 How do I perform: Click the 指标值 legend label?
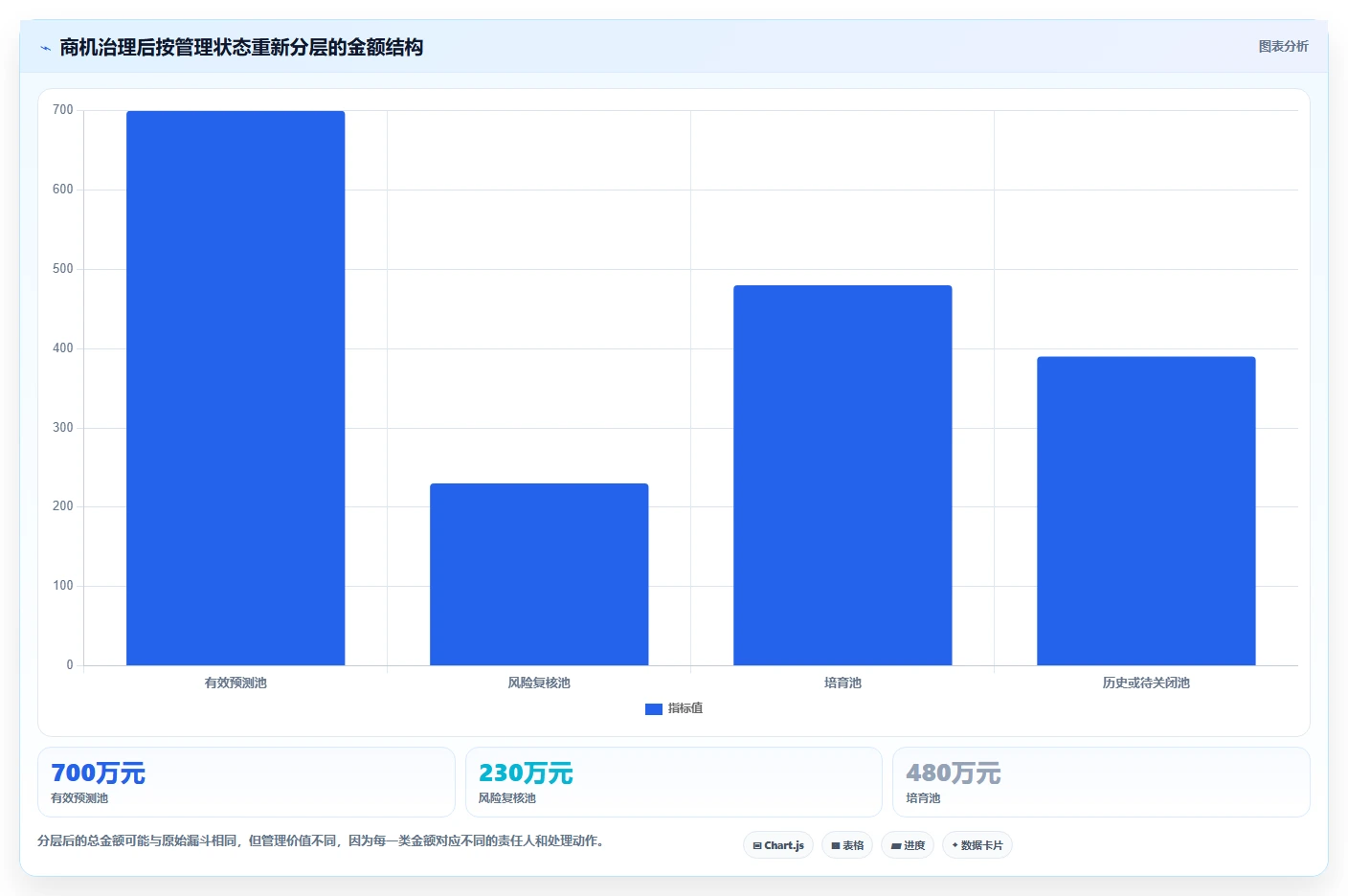click(685, 708)
